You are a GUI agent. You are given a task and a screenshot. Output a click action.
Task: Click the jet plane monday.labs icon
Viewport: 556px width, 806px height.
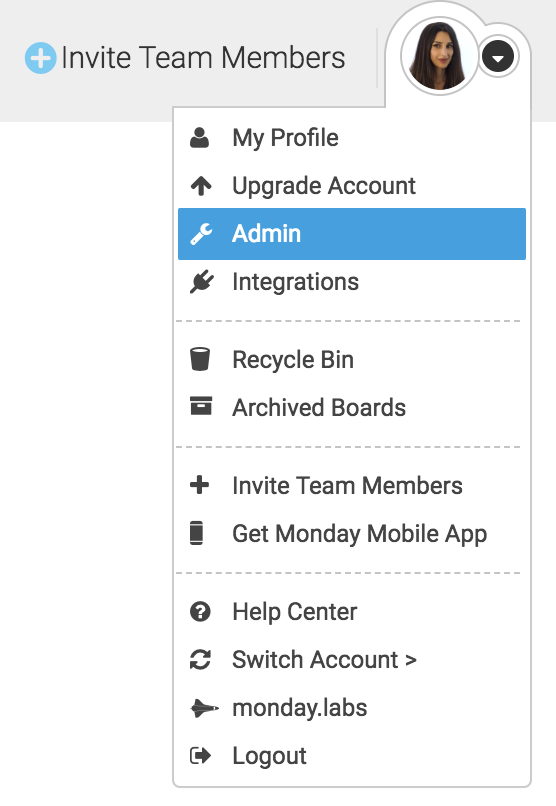204,708
